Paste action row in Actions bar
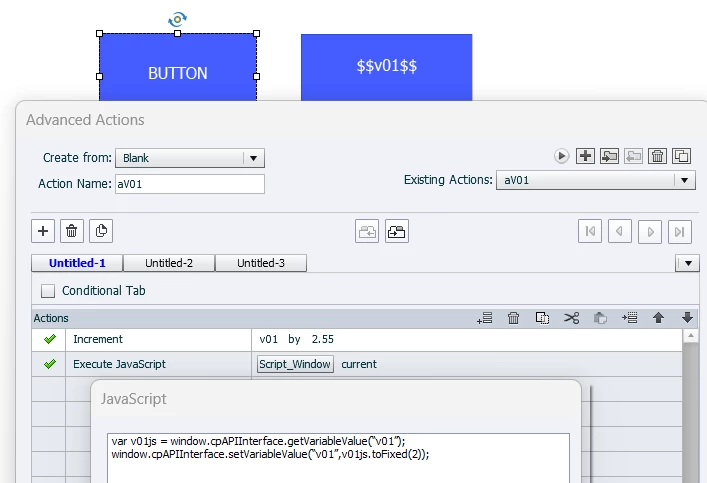The height and width of the screenshot is (483, 707). 600,318
